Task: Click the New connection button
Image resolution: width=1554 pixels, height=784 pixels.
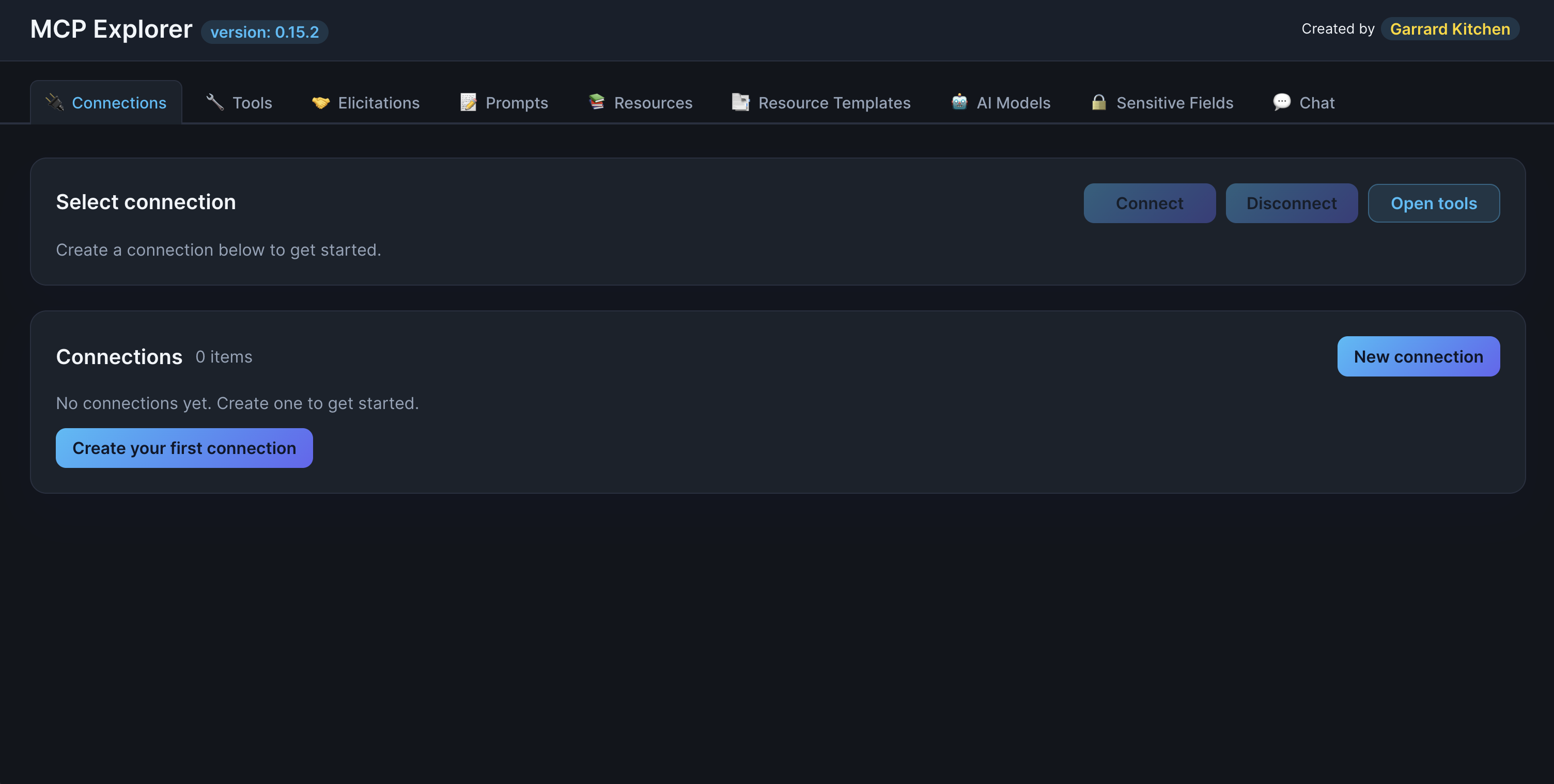Action: click(x=1418, y=356)
